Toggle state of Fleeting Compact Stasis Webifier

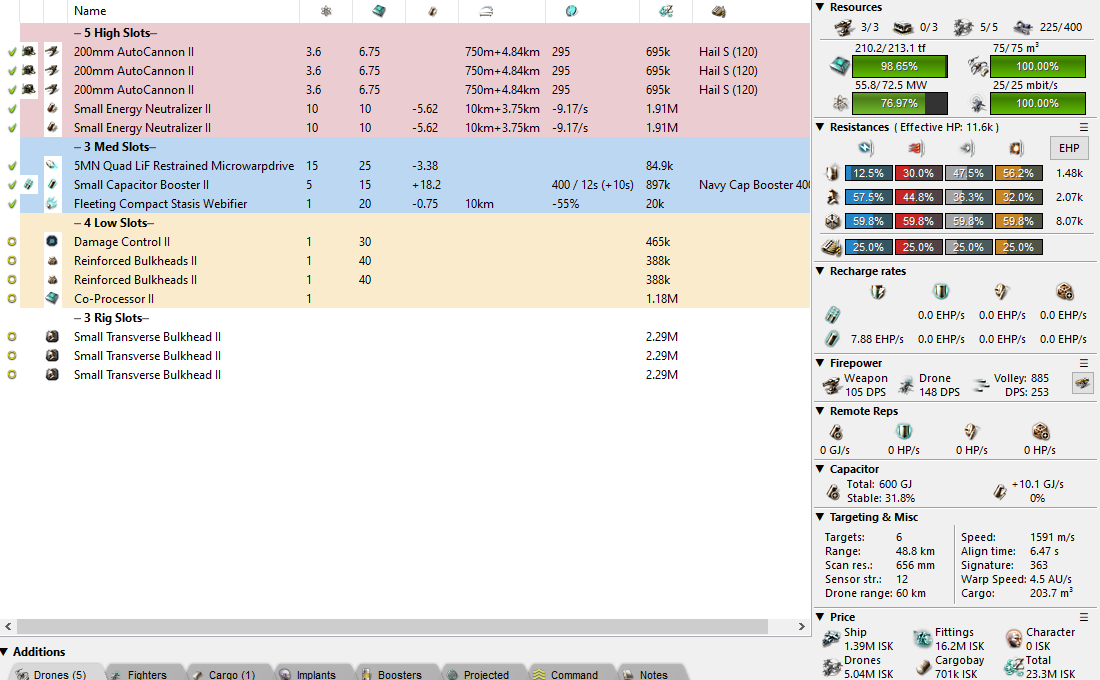12,204
